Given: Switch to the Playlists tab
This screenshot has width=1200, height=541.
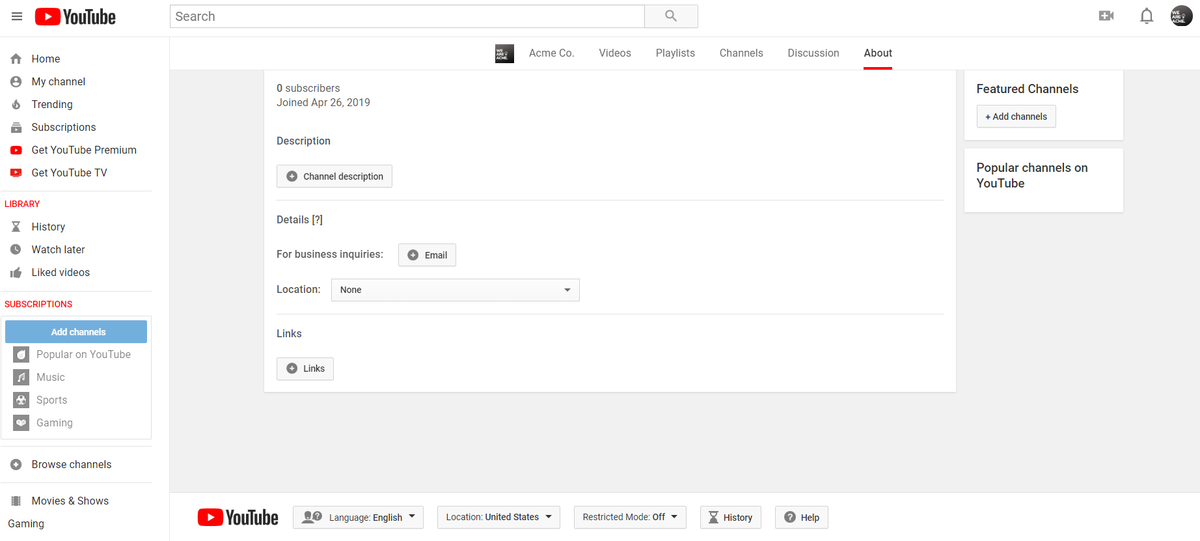Looking at the screenshot, I should tap(675, 53).
